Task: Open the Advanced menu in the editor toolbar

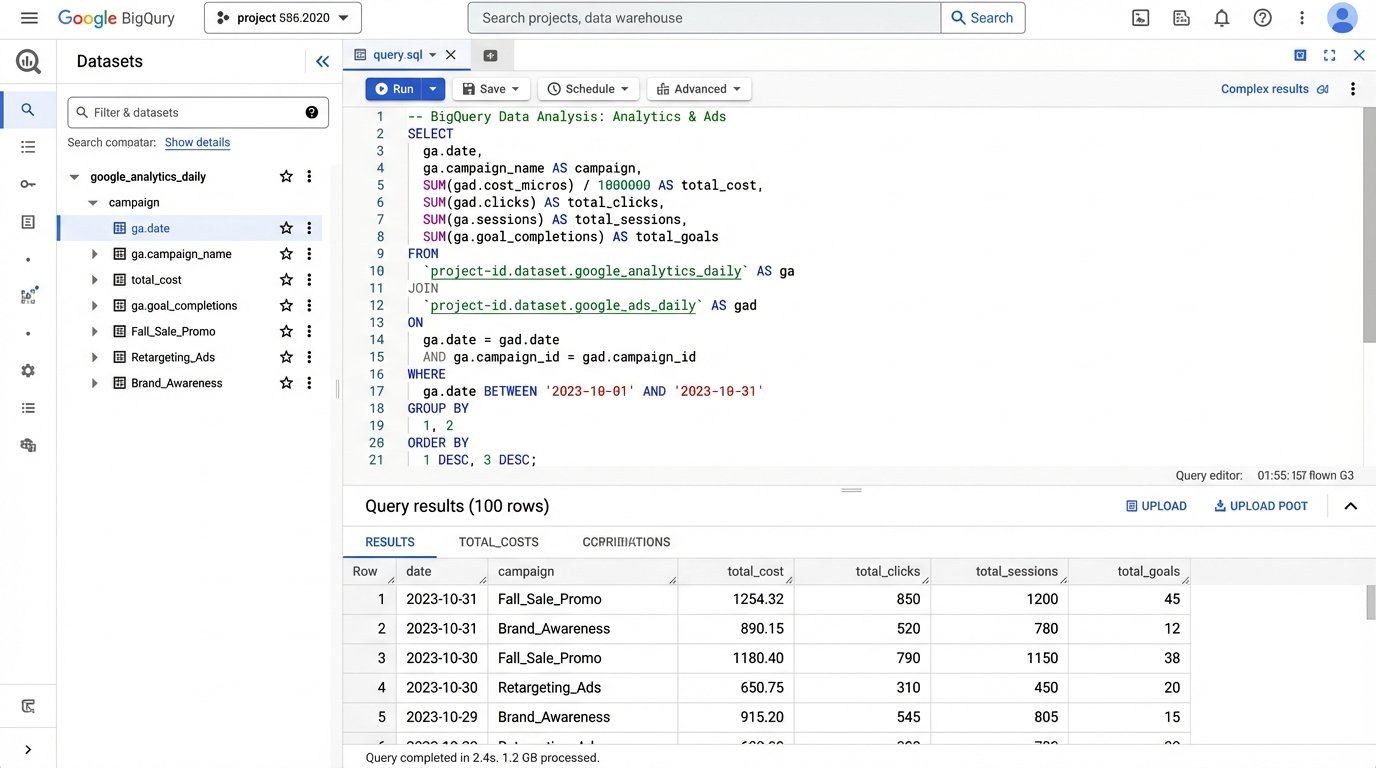Action: (698, 88)
